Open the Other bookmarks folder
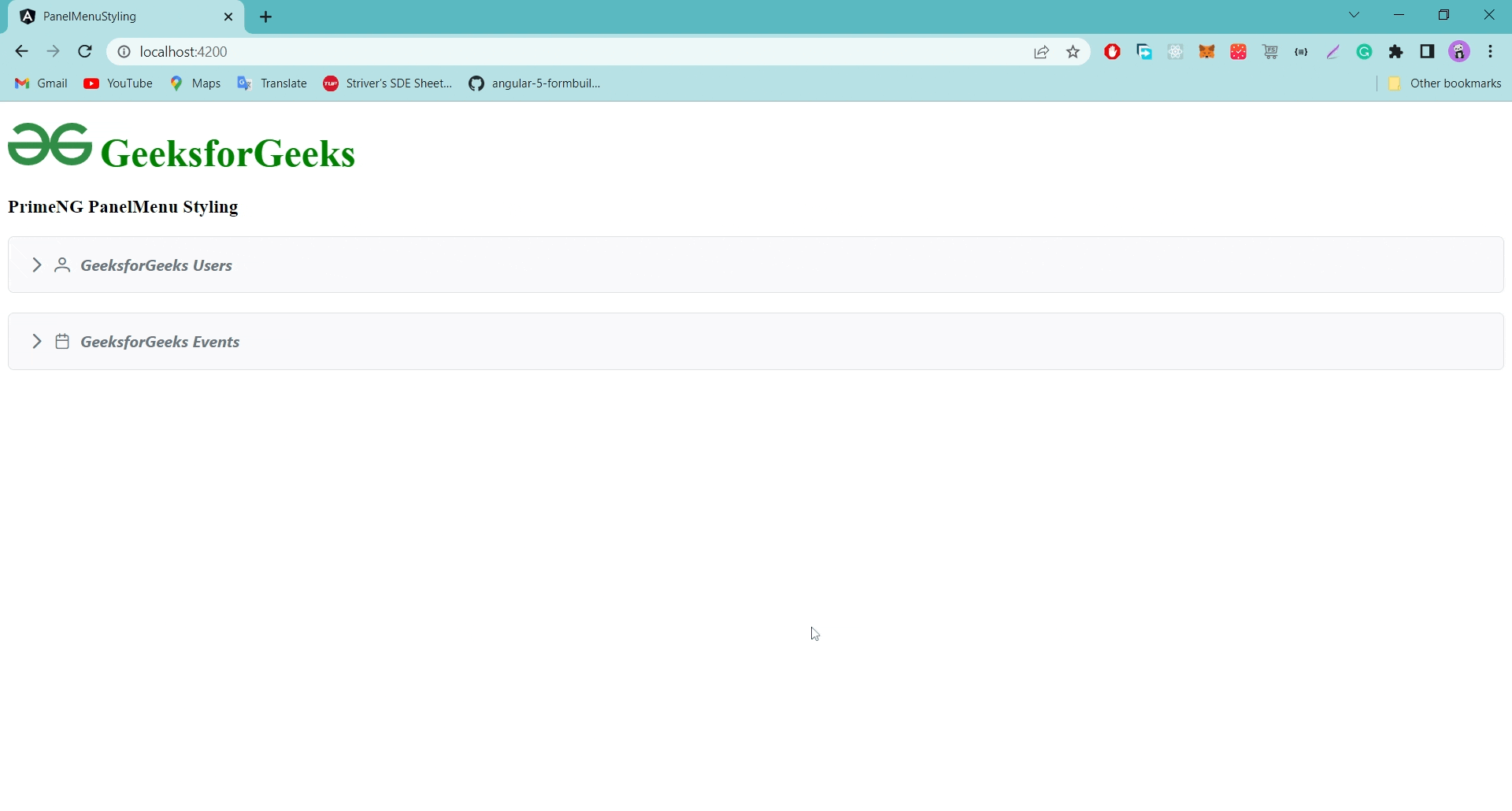 tap(1444, 83)
